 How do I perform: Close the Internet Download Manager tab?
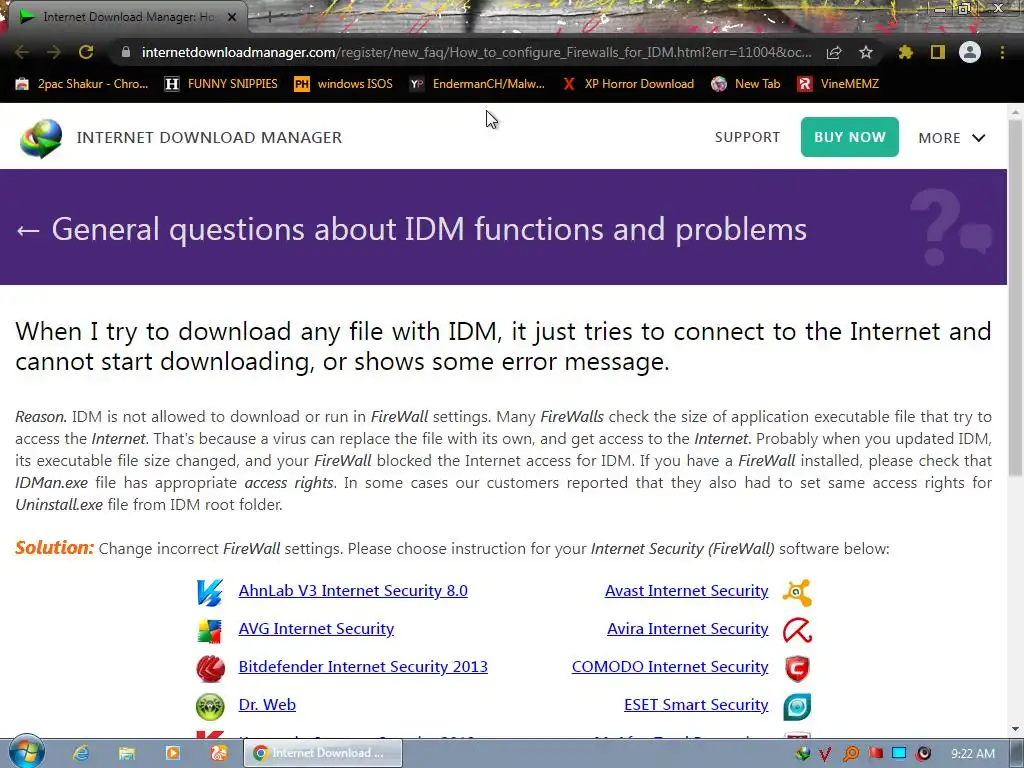click(232, 17)
